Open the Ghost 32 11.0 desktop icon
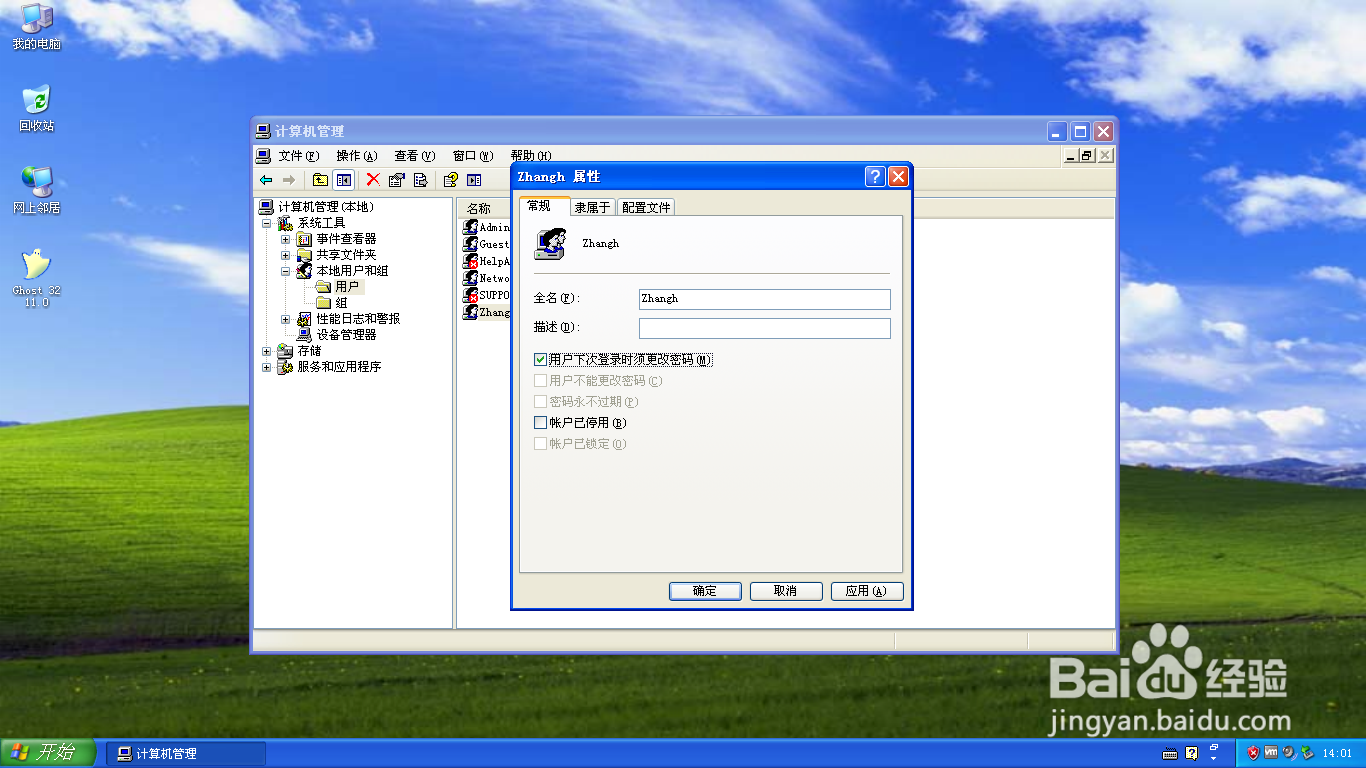Screen dimensions: 1366x768 pos(36,278)
